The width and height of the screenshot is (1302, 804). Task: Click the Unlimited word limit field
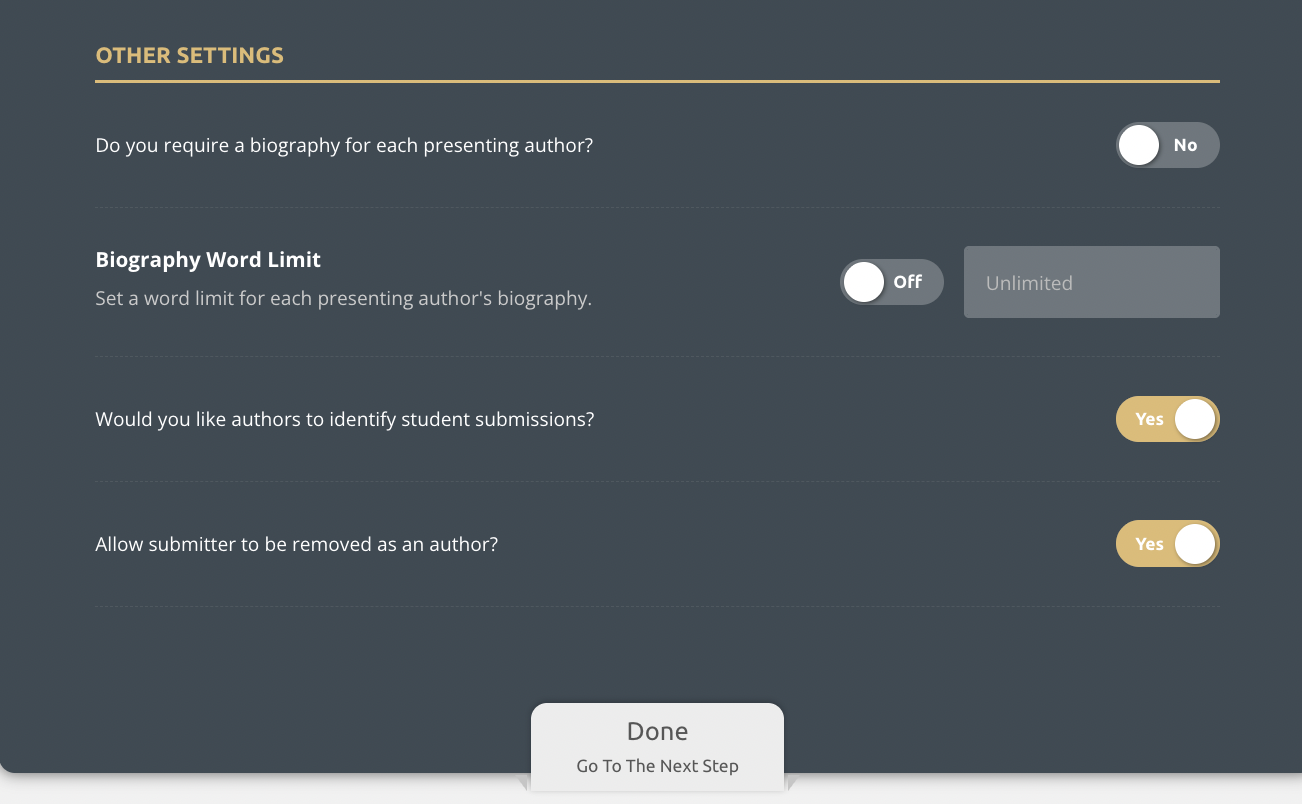(1091, 283)
